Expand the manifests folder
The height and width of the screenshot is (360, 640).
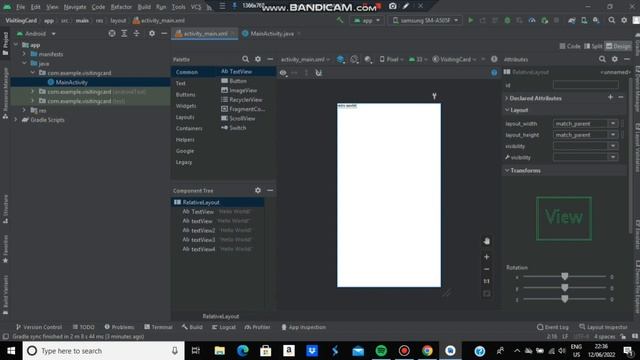coord(24,54)
